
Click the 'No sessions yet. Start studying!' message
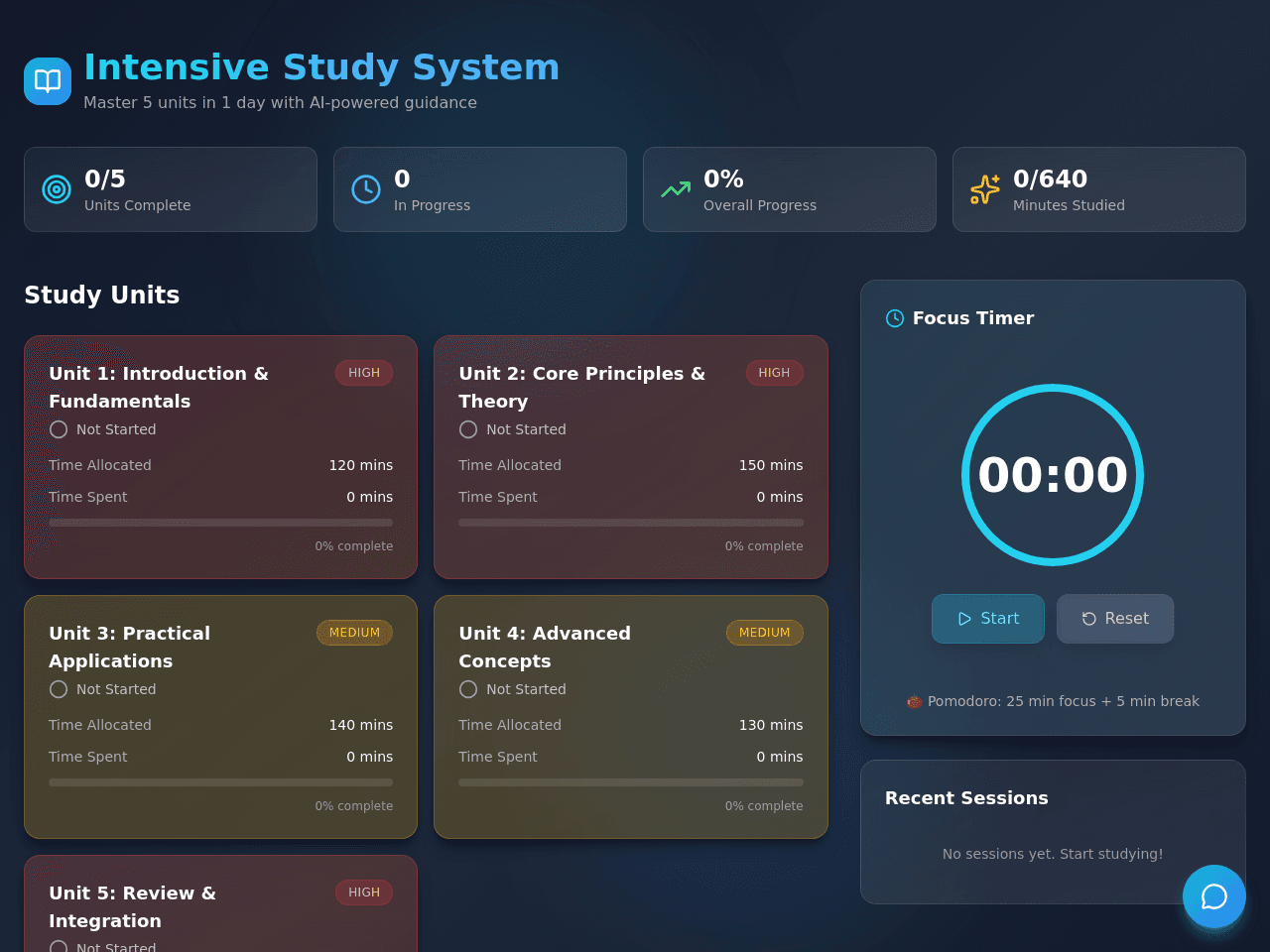[1053, 854]
